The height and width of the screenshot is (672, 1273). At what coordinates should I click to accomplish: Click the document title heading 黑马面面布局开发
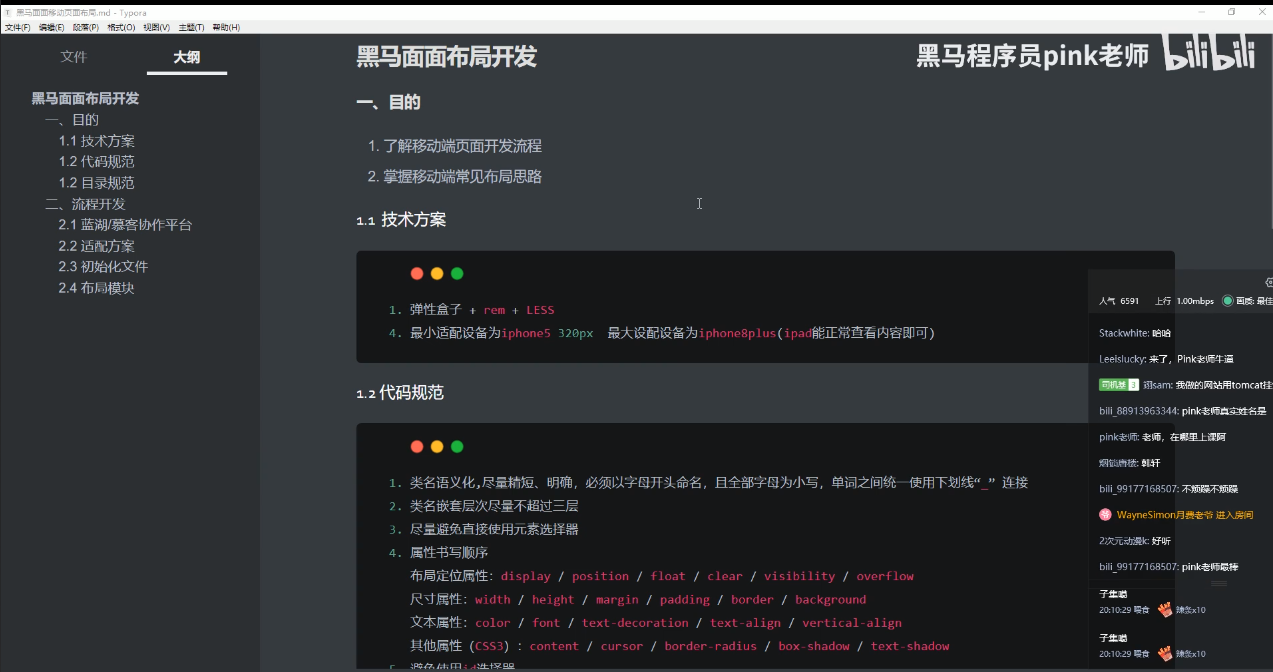click(x=447, y=57)
